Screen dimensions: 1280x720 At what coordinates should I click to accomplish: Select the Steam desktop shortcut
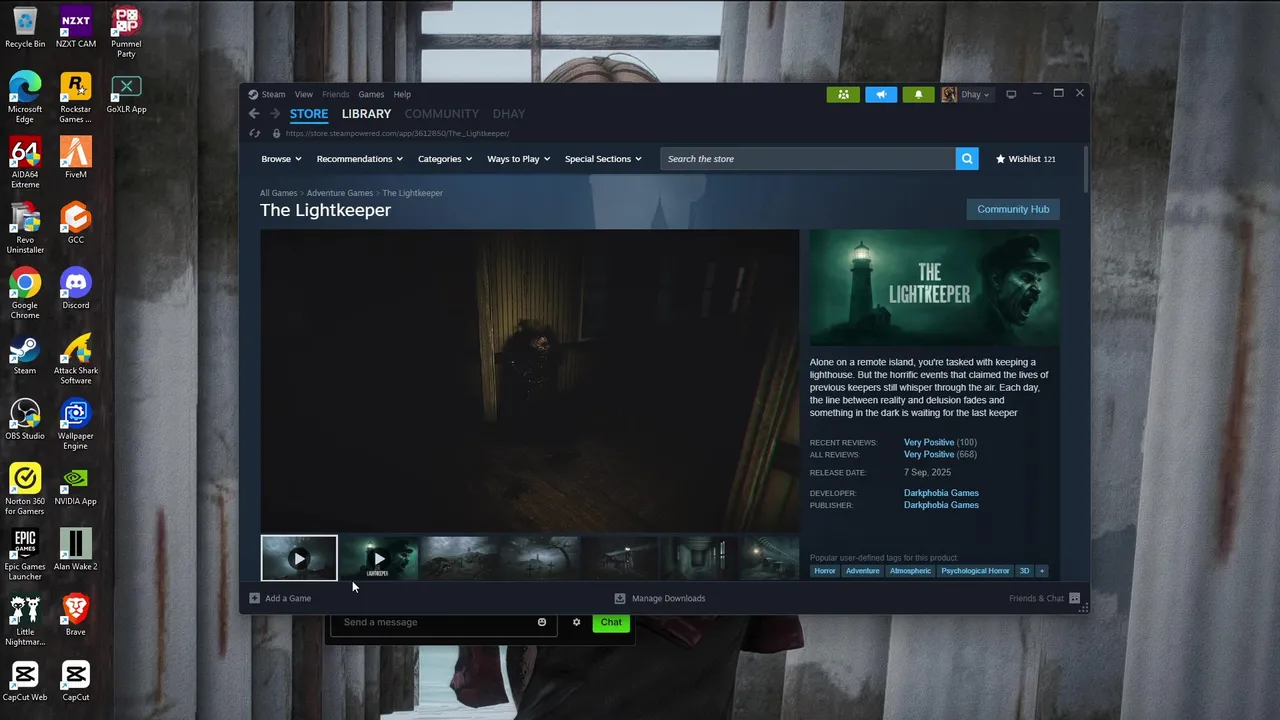(x=25, y=354)
